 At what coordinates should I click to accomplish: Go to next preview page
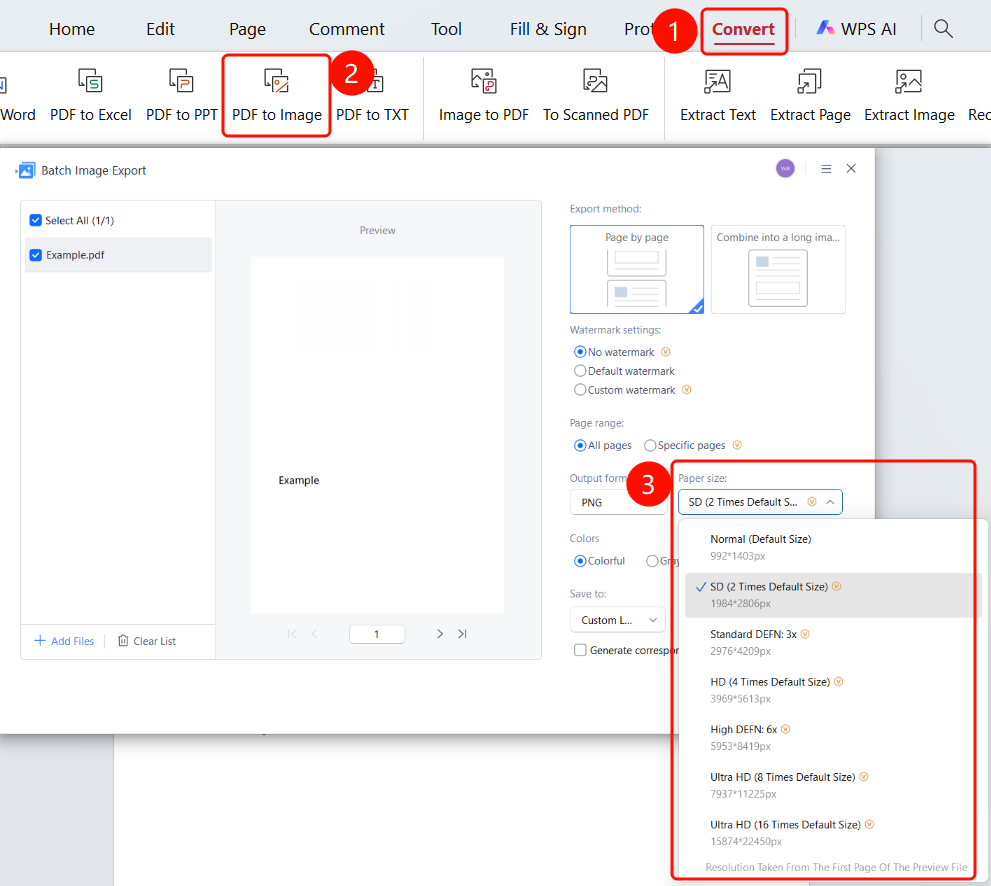(440, 634)
